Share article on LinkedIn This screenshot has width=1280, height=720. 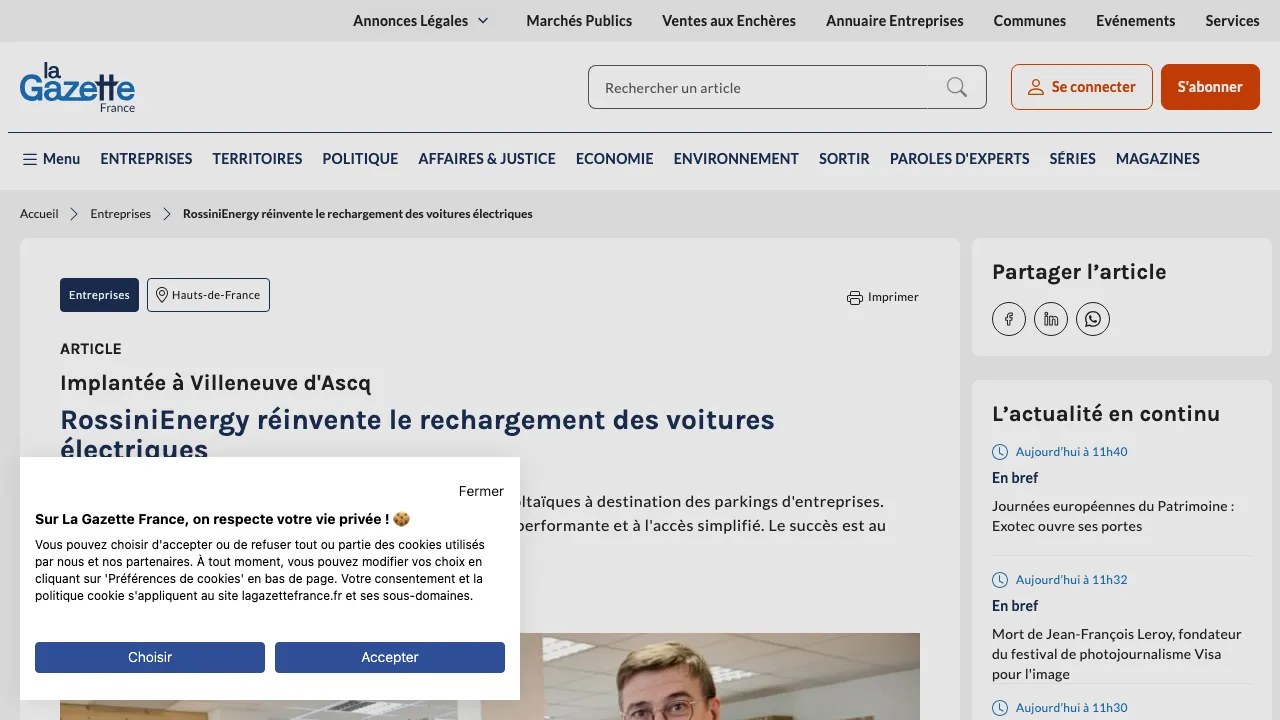click(1051, 319)
